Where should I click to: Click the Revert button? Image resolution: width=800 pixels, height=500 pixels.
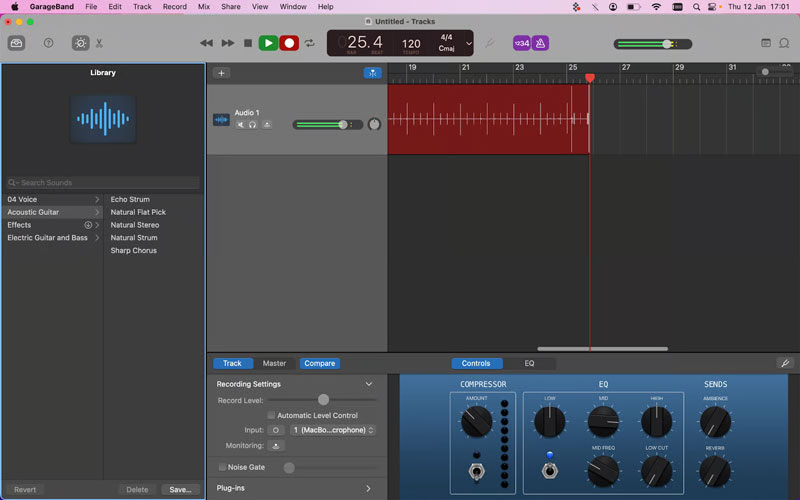[x=25, y=489]
